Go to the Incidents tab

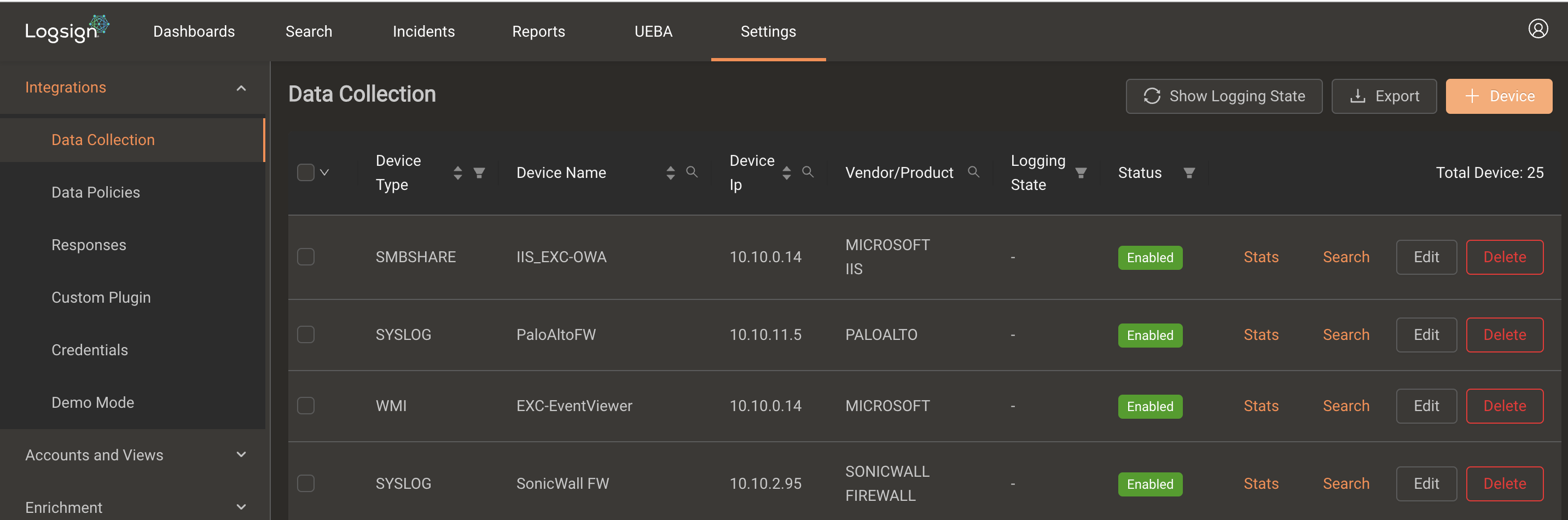tap(423, 31)
